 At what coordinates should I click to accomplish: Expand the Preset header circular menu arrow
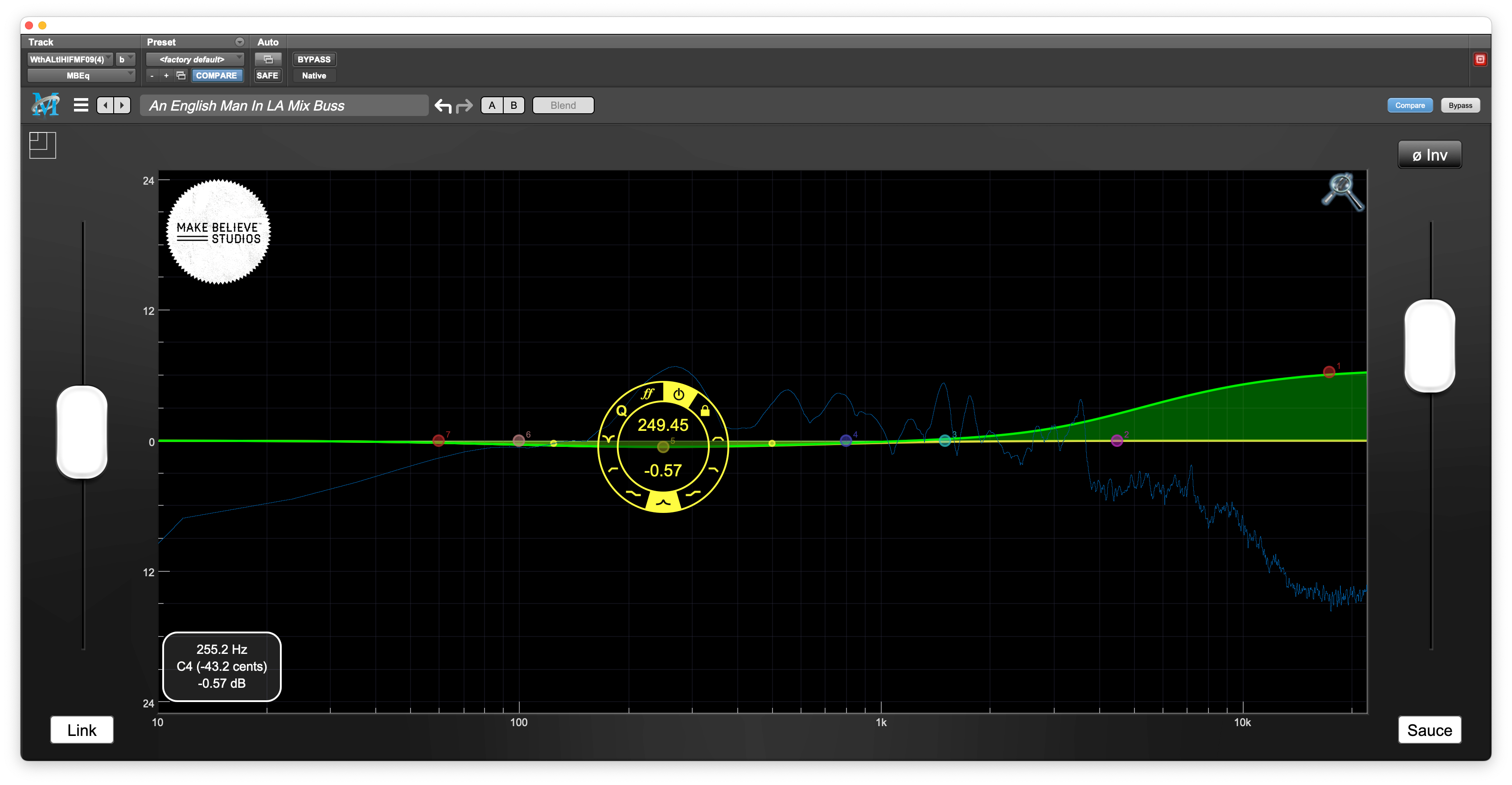pos(239,42)
